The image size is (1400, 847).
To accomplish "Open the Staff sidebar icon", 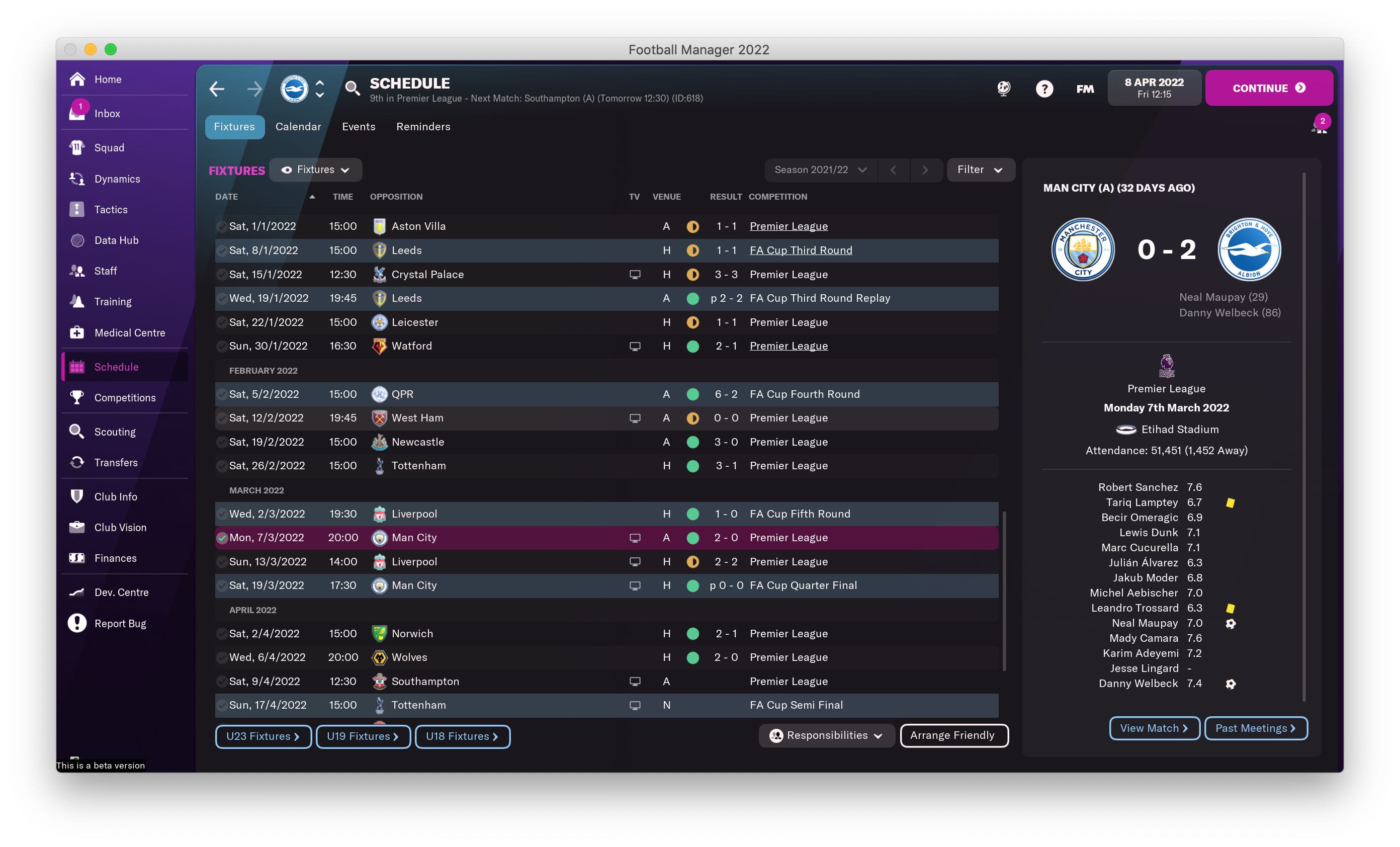I will click(77, 271).
